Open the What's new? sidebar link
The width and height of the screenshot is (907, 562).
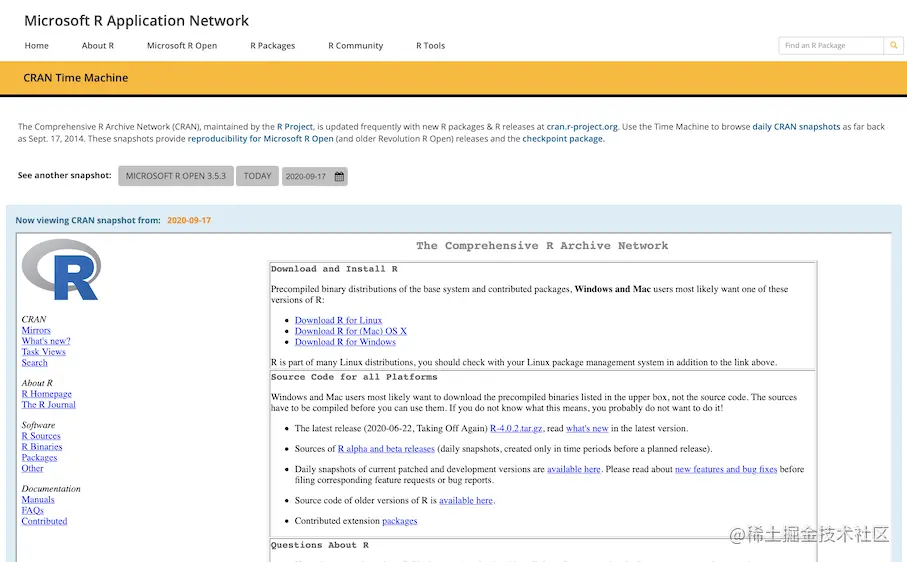coord(46,341)
